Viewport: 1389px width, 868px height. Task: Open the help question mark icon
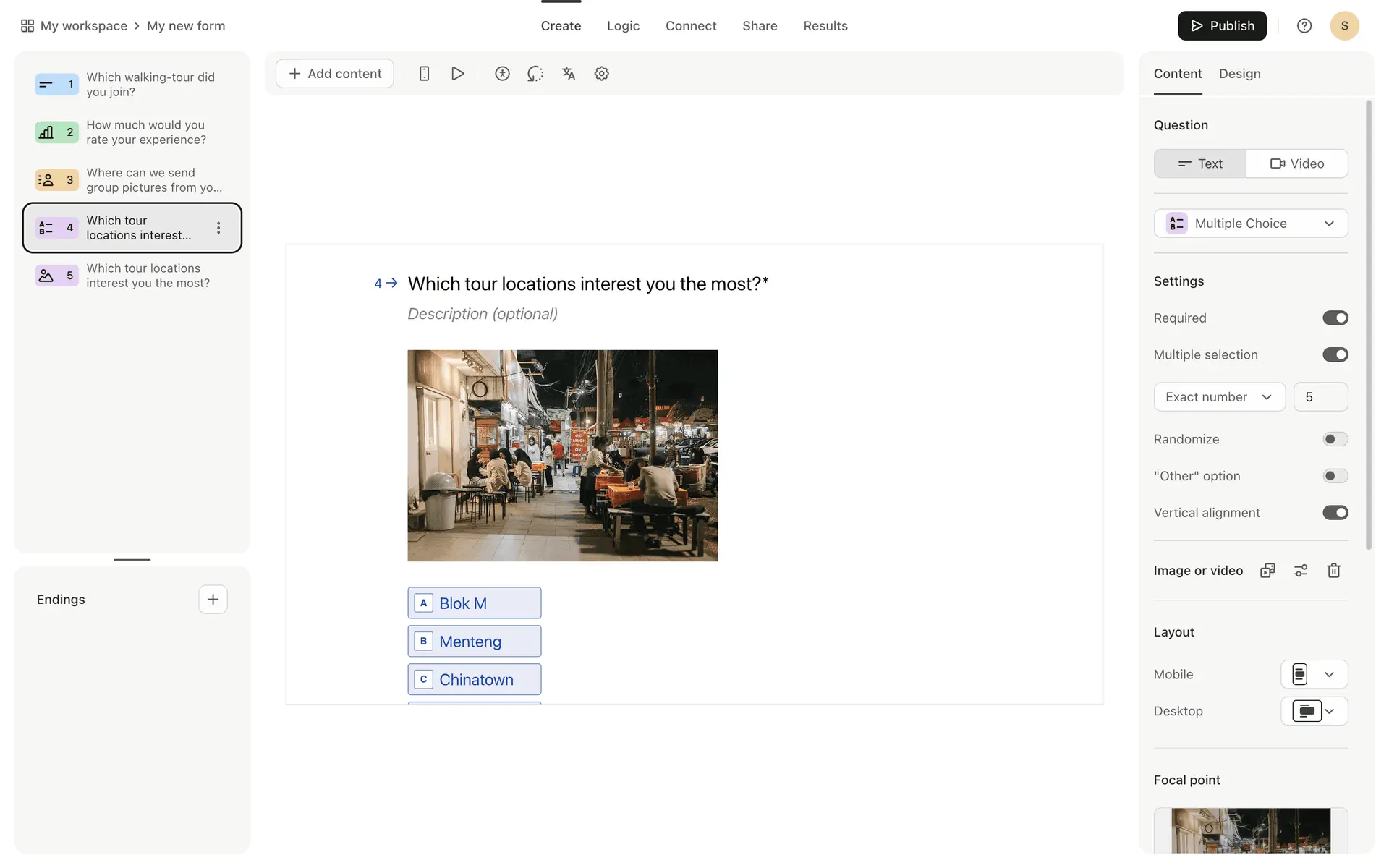1304,26
